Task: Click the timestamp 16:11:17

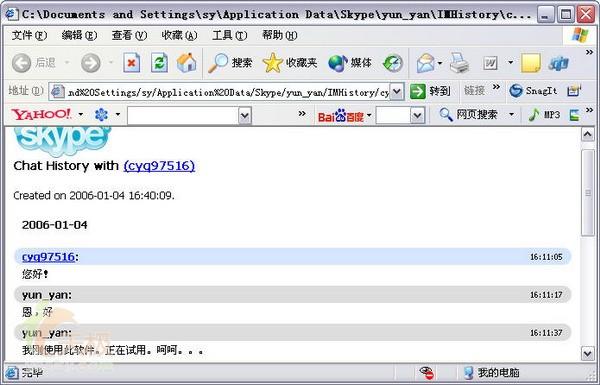Action: 546,295
